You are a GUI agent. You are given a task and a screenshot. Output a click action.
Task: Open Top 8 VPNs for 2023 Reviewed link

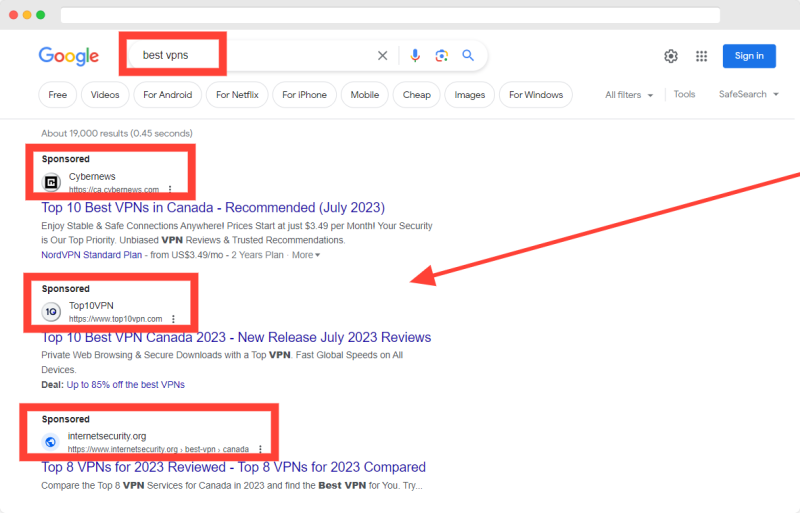point(233,467)
